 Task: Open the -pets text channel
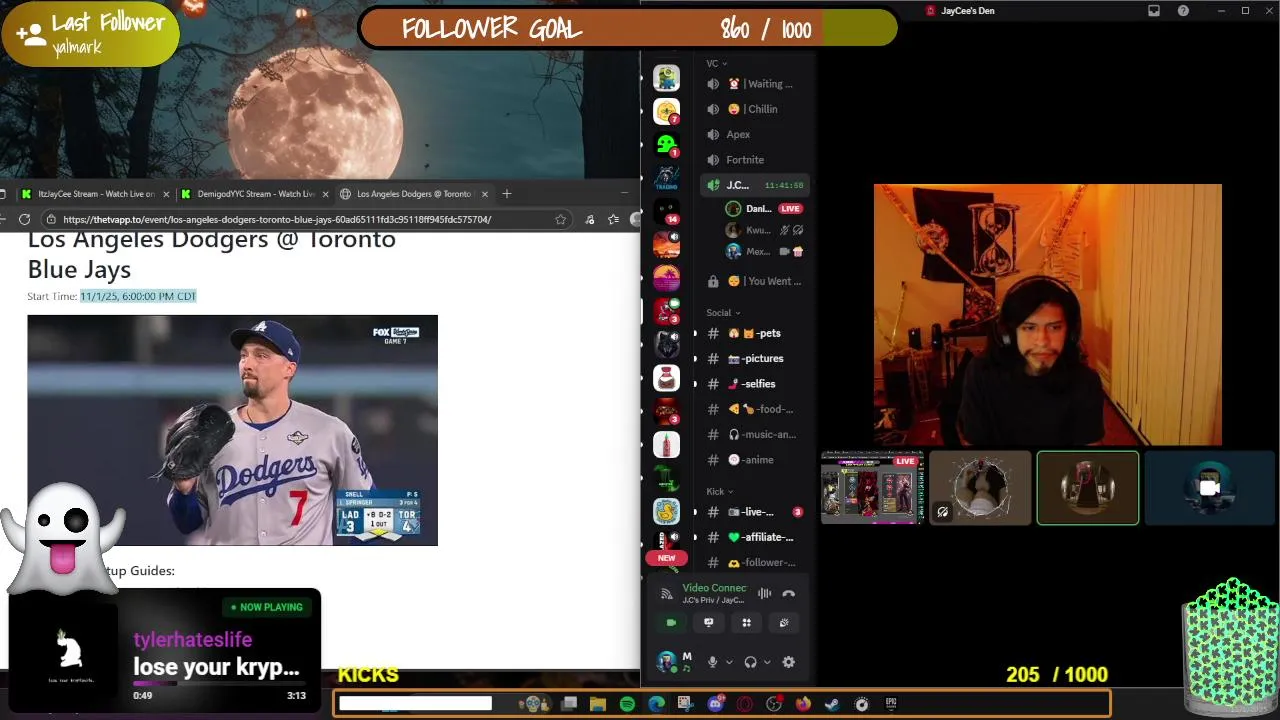pos(756,333)
